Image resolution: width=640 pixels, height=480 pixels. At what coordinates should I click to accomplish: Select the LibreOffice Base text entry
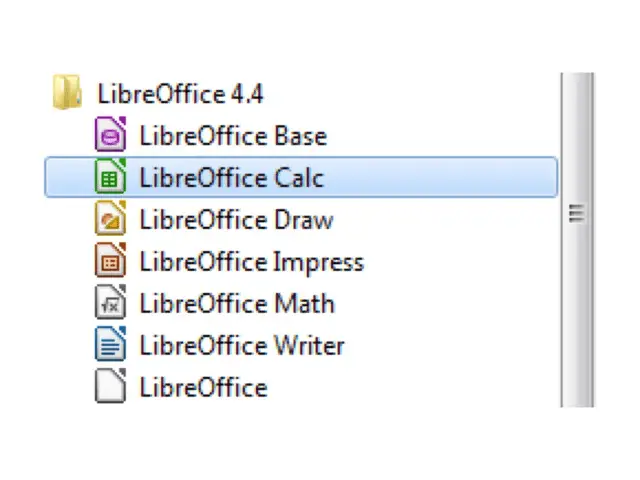[233, 136]
